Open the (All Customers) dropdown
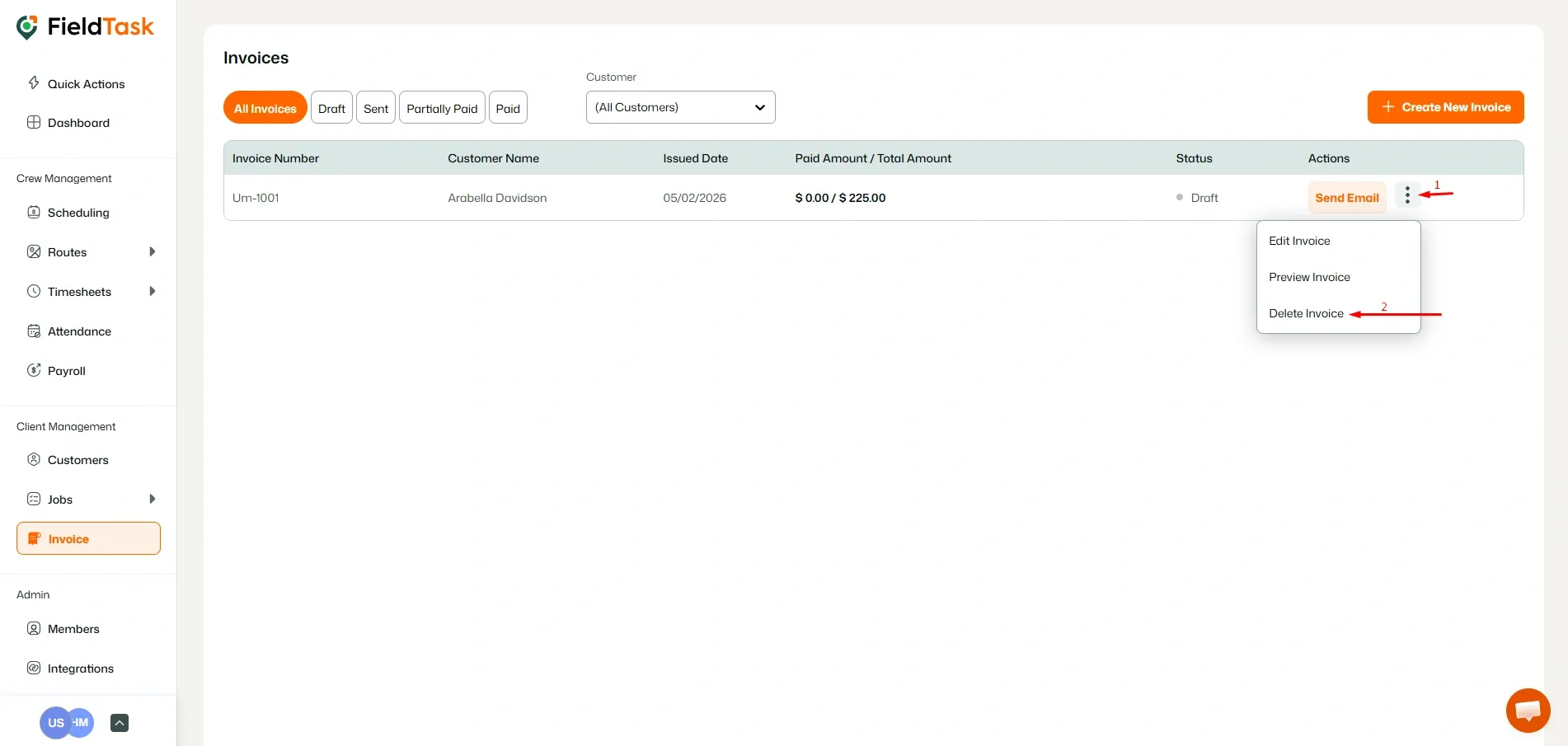 coord(679,107)
